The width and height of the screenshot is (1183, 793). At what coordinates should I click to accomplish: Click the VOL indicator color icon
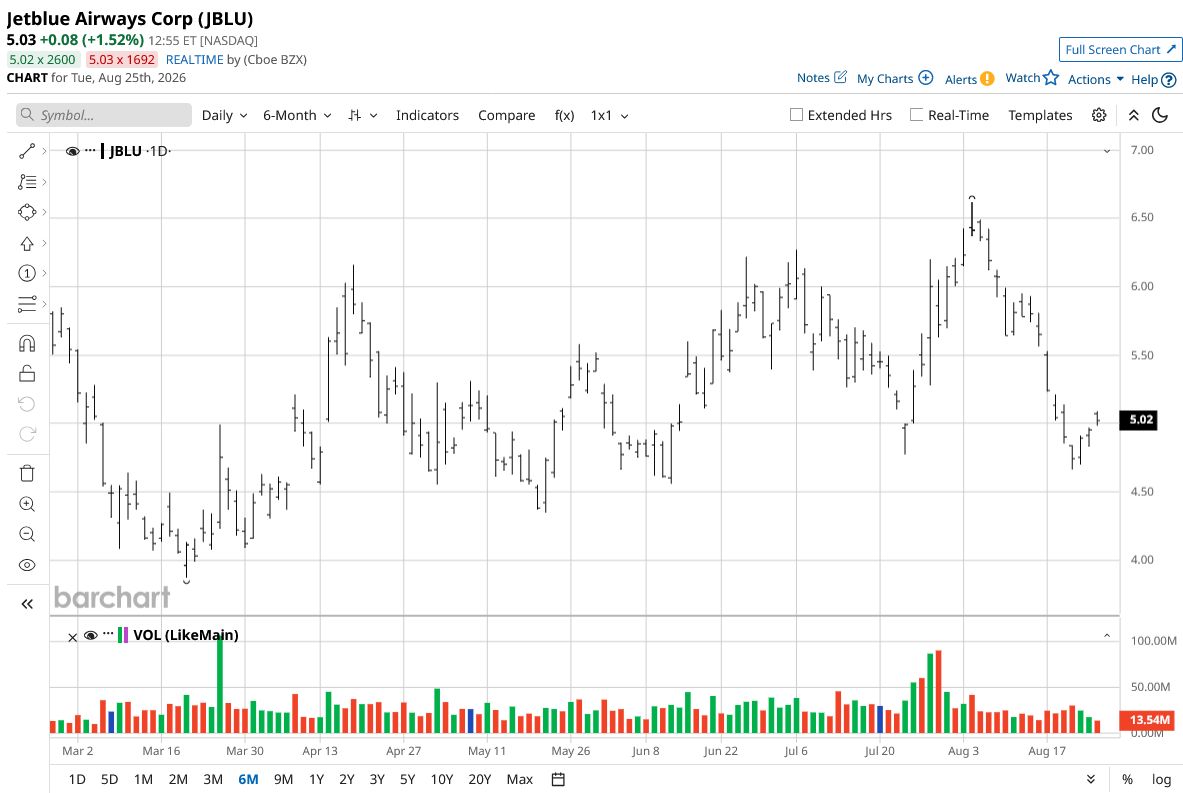123,635
